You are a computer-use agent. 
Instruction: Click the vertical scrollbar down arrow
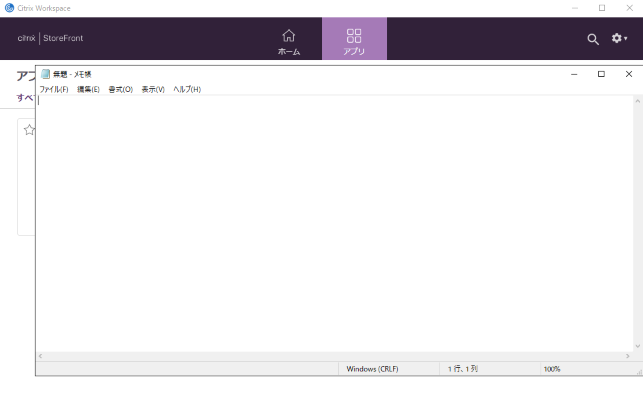638,346
